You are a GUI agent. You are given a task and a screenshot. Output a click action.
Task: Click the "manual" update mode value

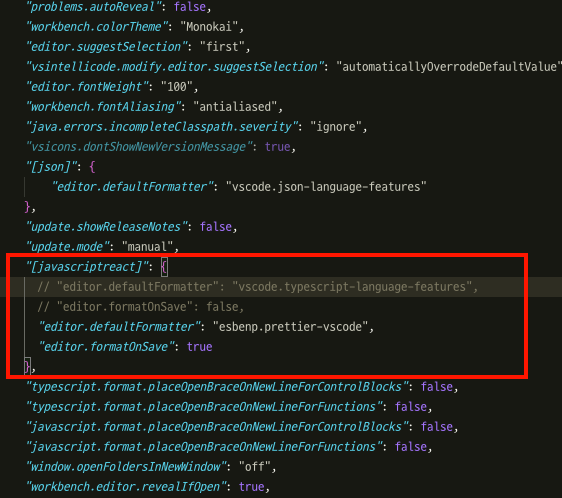(x=147, y=247)
